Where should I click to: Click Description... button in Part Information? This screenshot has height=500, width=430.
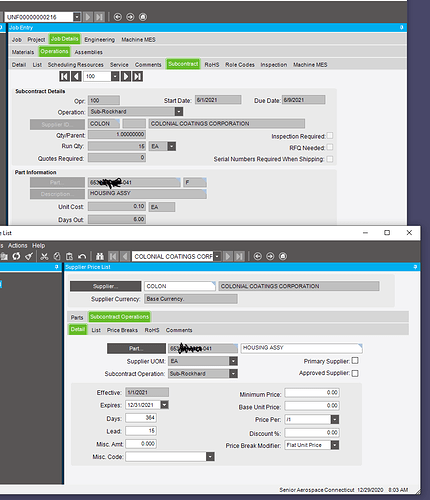tap(57, 194)
